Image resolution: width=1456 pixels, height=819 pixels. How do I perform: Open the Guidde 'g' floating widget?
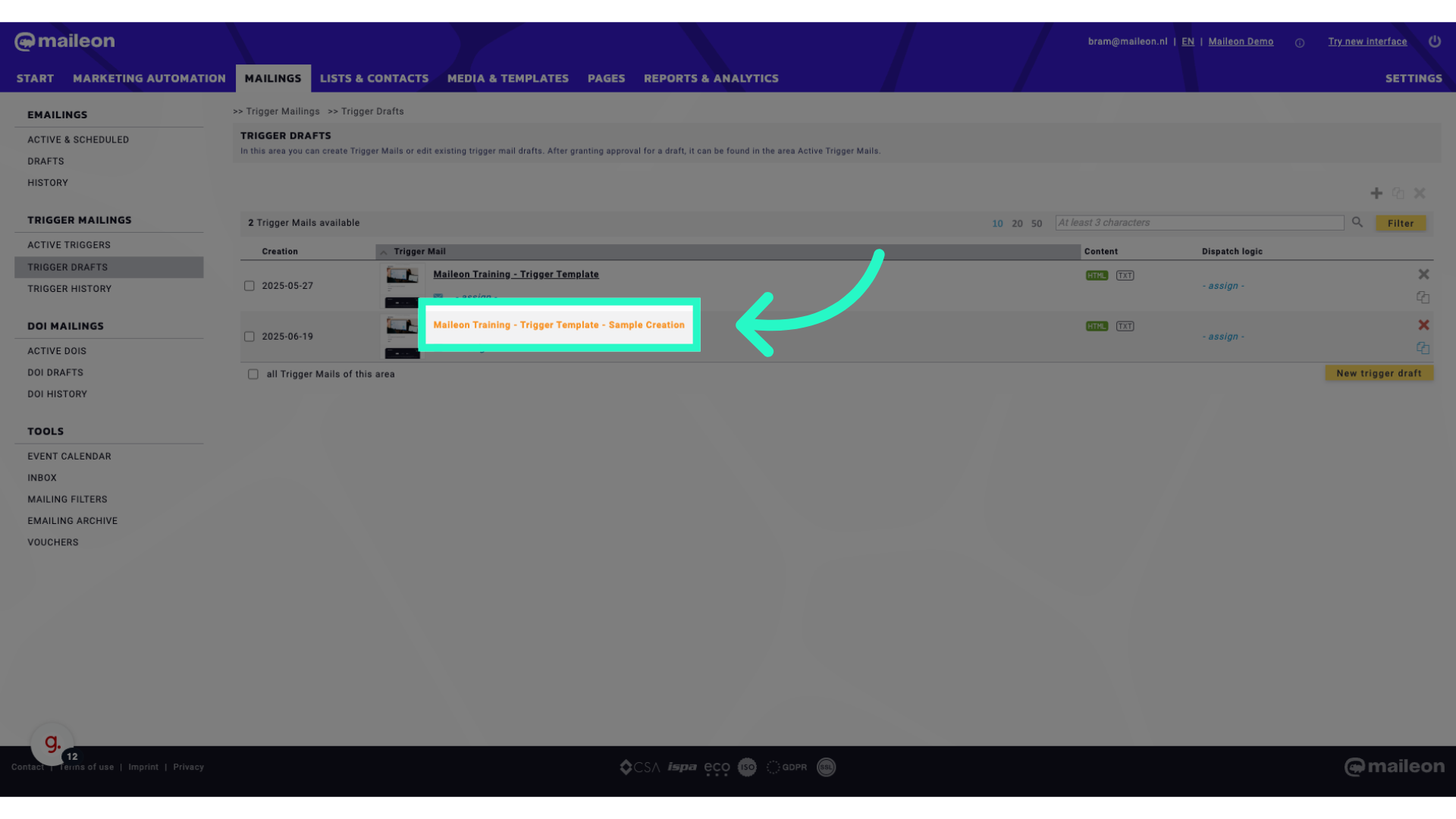[52, 744]
